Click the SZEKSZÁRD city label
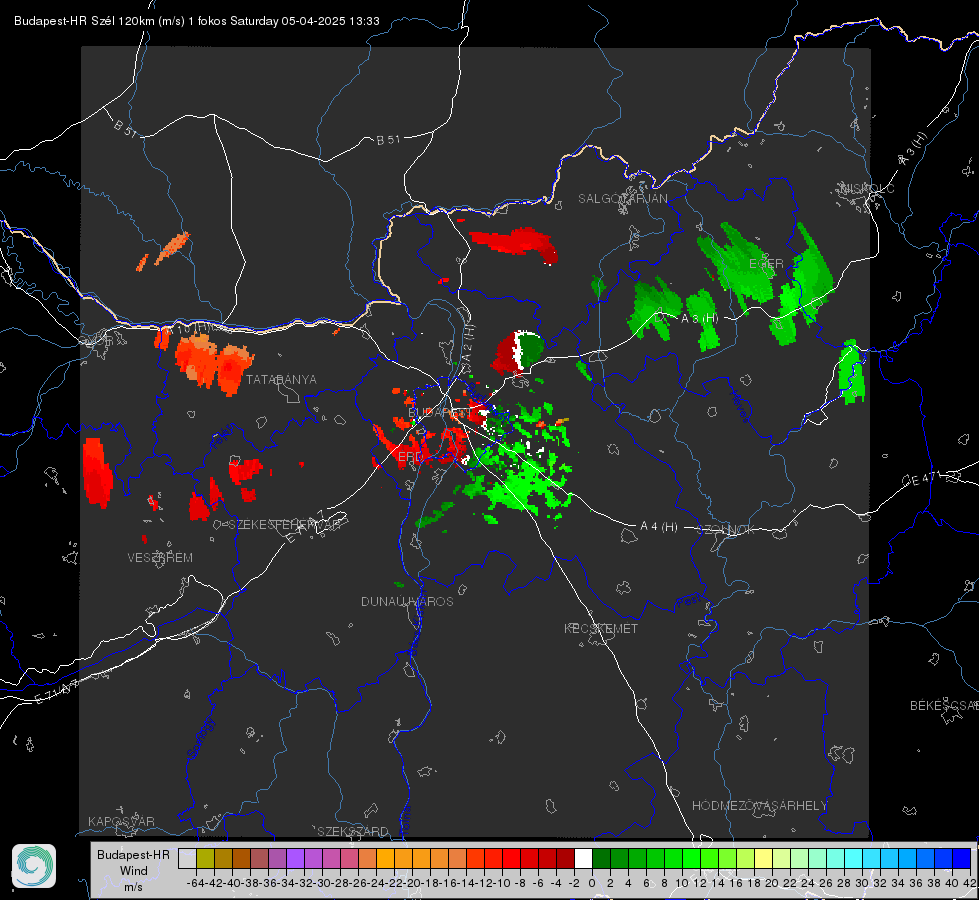Screen dimensions: 979x900 (x=353, y=831)
